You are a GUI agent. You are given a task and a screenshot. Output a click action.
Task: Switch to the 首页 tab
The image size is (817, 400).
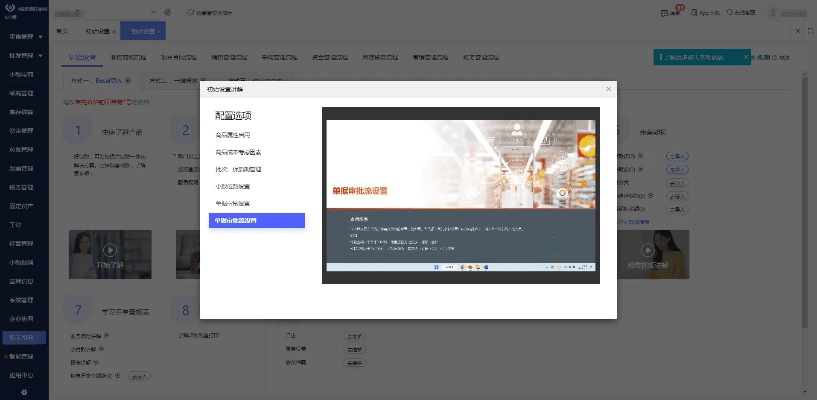pyautogui.click(x=62, y=32)
